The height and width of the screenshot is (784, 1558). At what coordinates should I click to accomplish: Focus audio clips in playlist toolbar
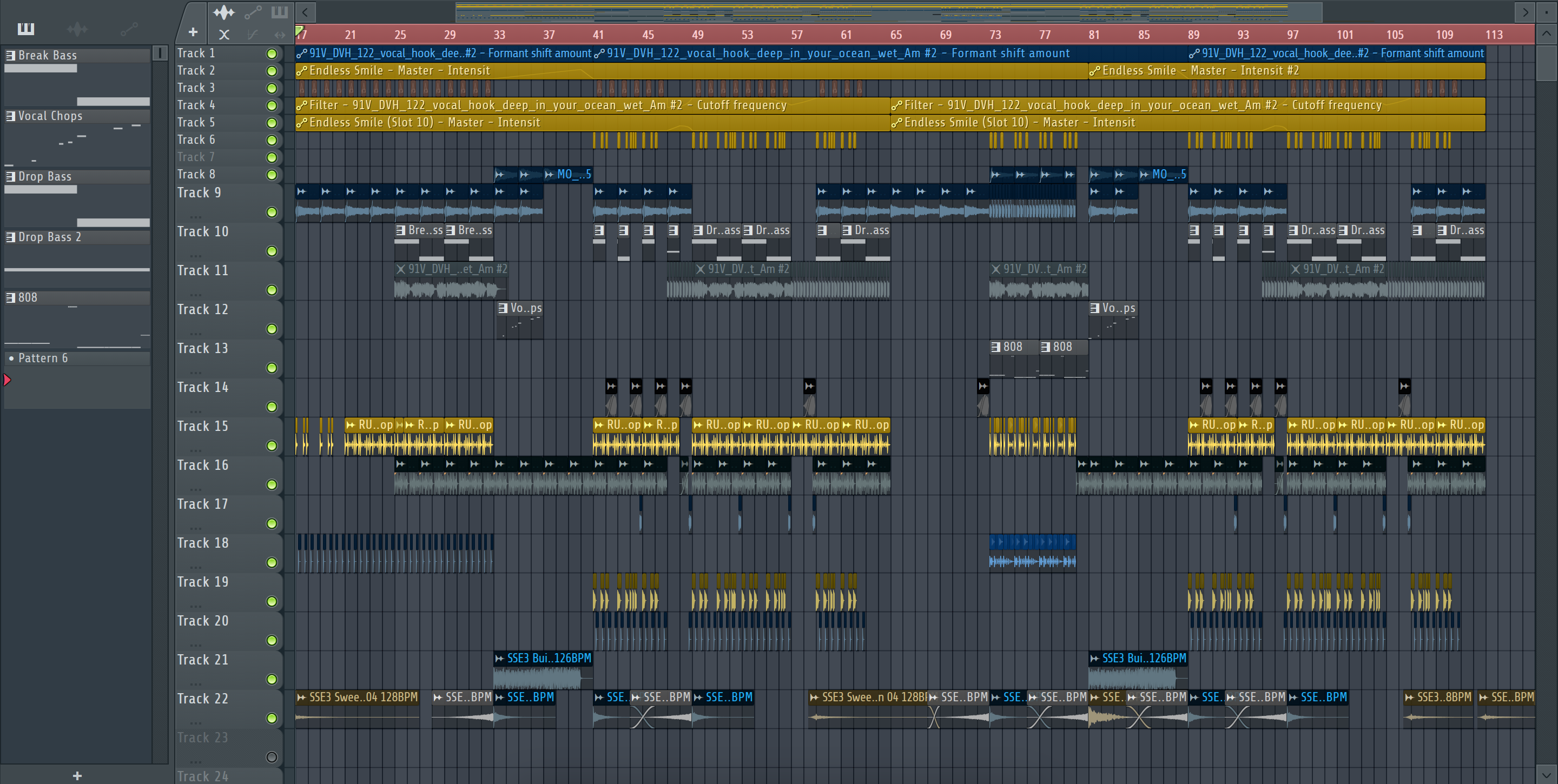click(224, 11)
